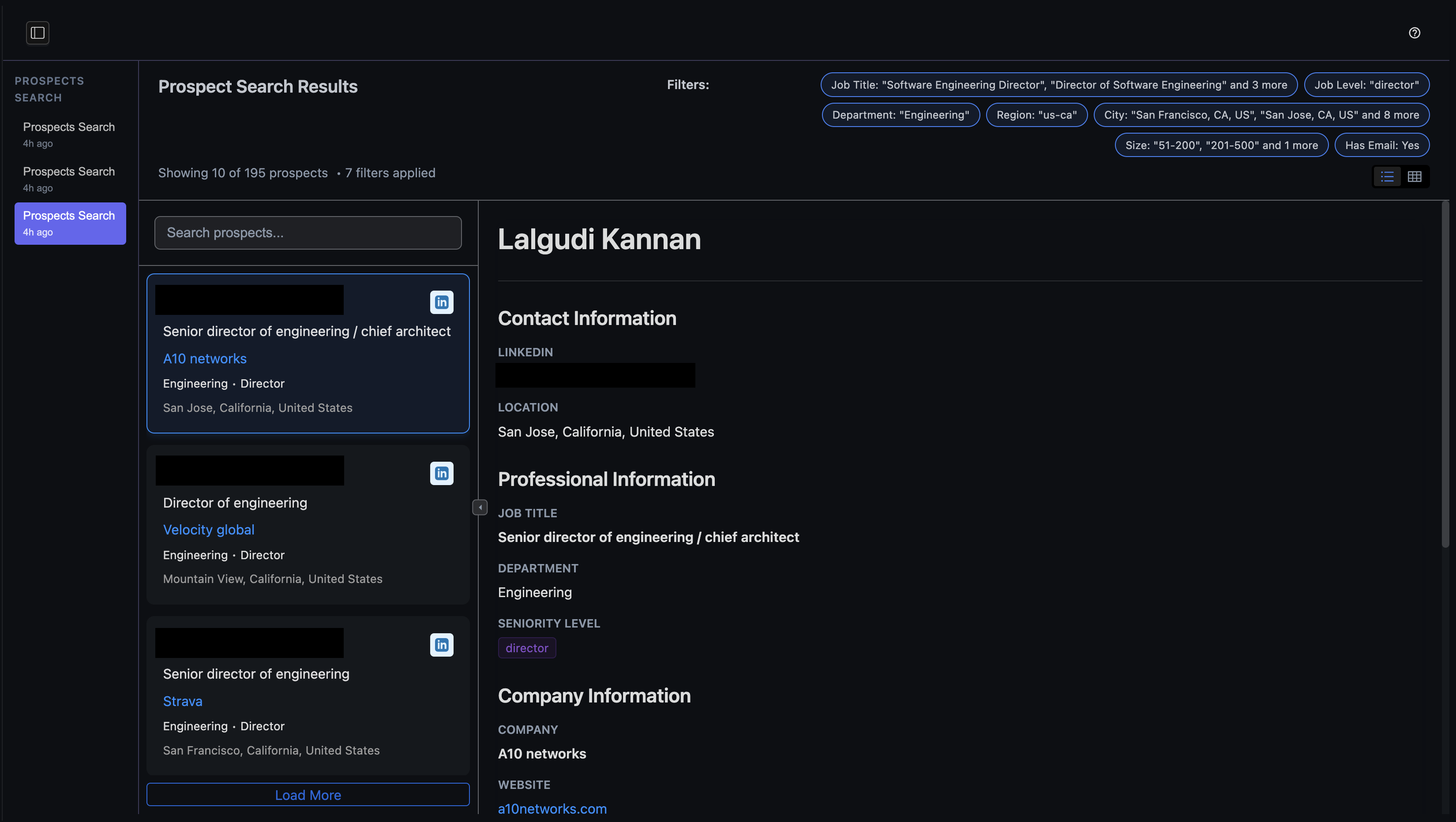
Task: Click the Company Information heading
Action: coord(594,696)
